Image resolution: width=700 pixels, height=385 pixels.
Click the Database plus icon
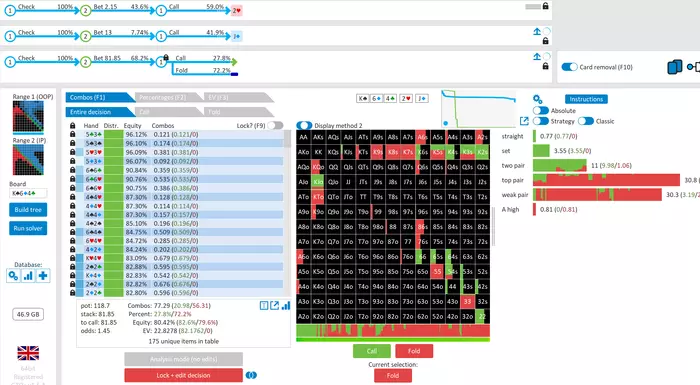pos(43,276)
